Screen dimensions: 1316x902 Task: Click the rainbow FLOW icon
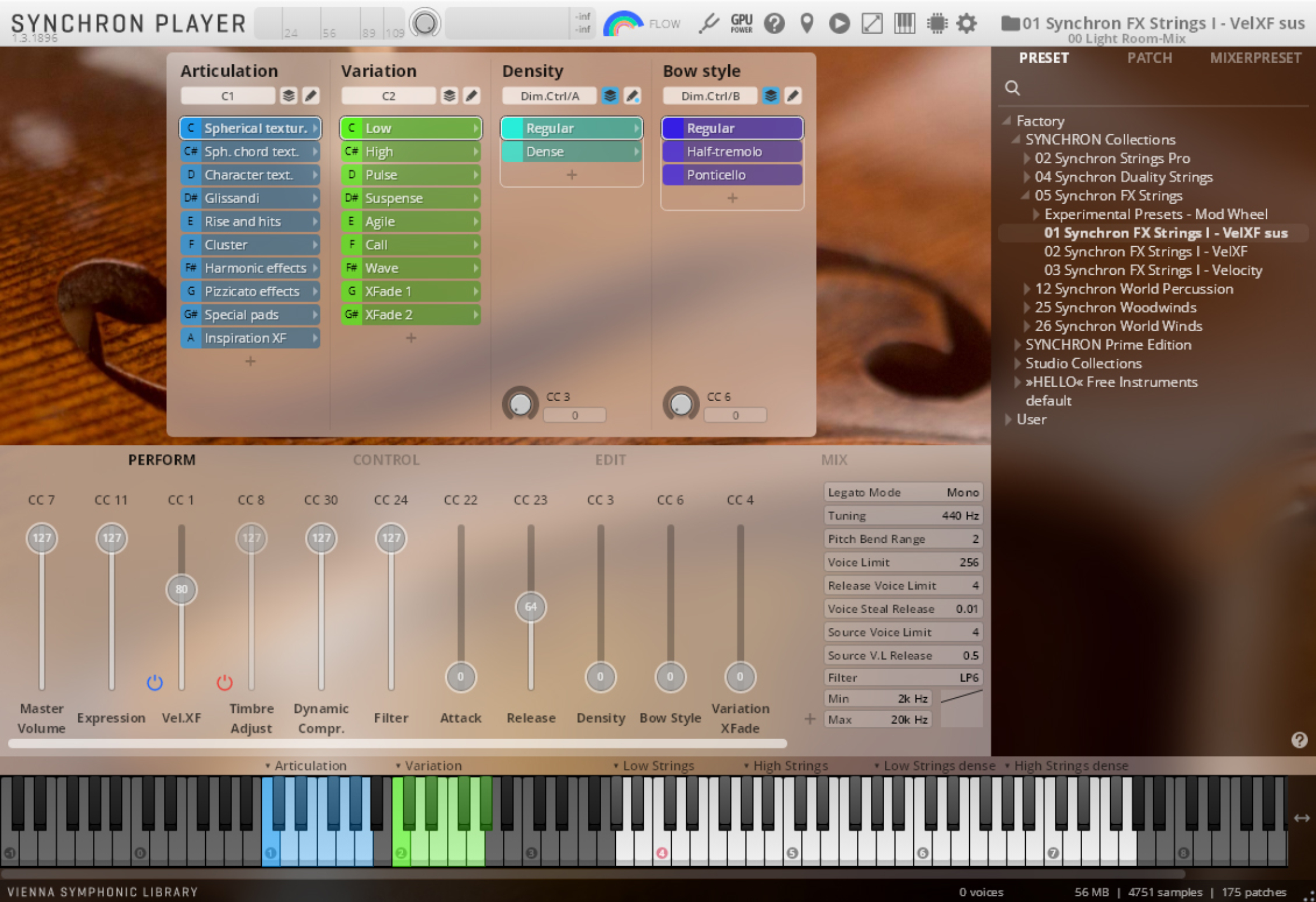[623, 24]
